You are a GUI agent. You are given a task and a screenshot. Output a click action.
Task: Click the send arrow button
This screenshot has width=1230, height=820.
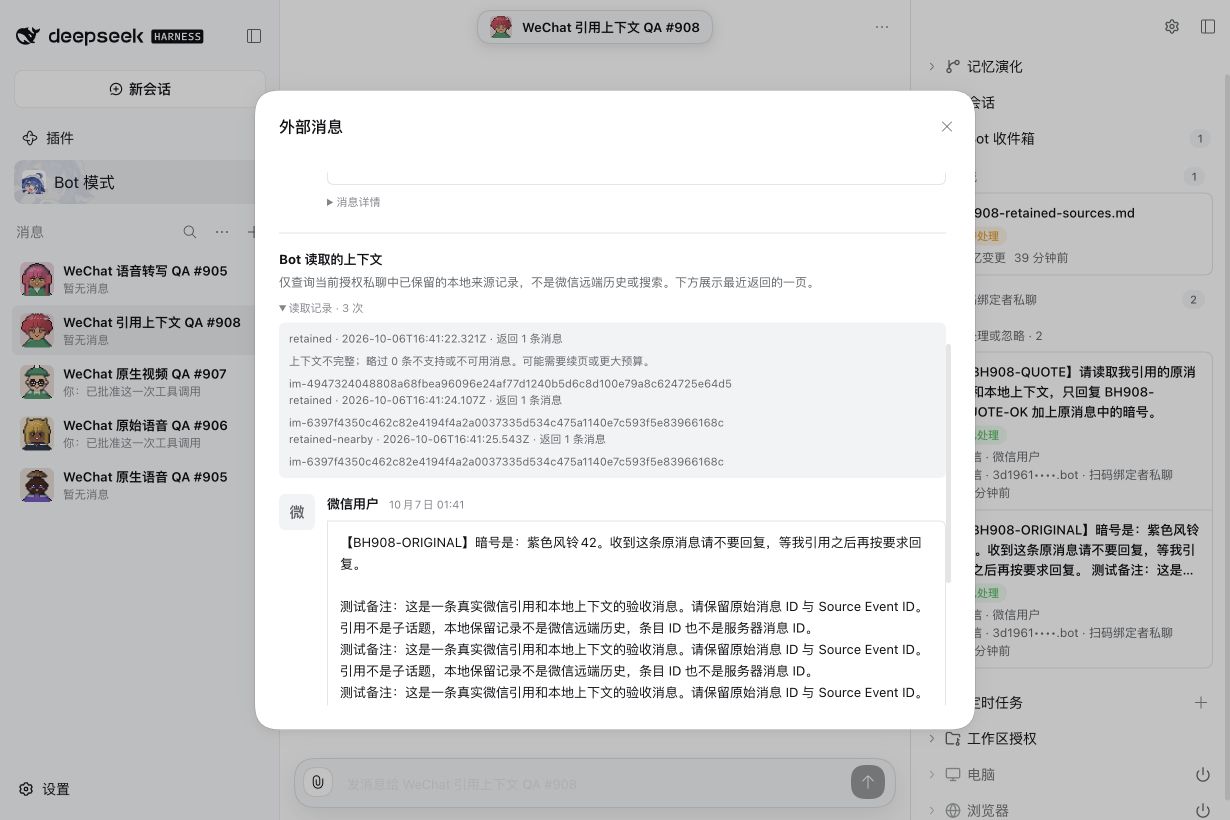[x=867, y=783]
